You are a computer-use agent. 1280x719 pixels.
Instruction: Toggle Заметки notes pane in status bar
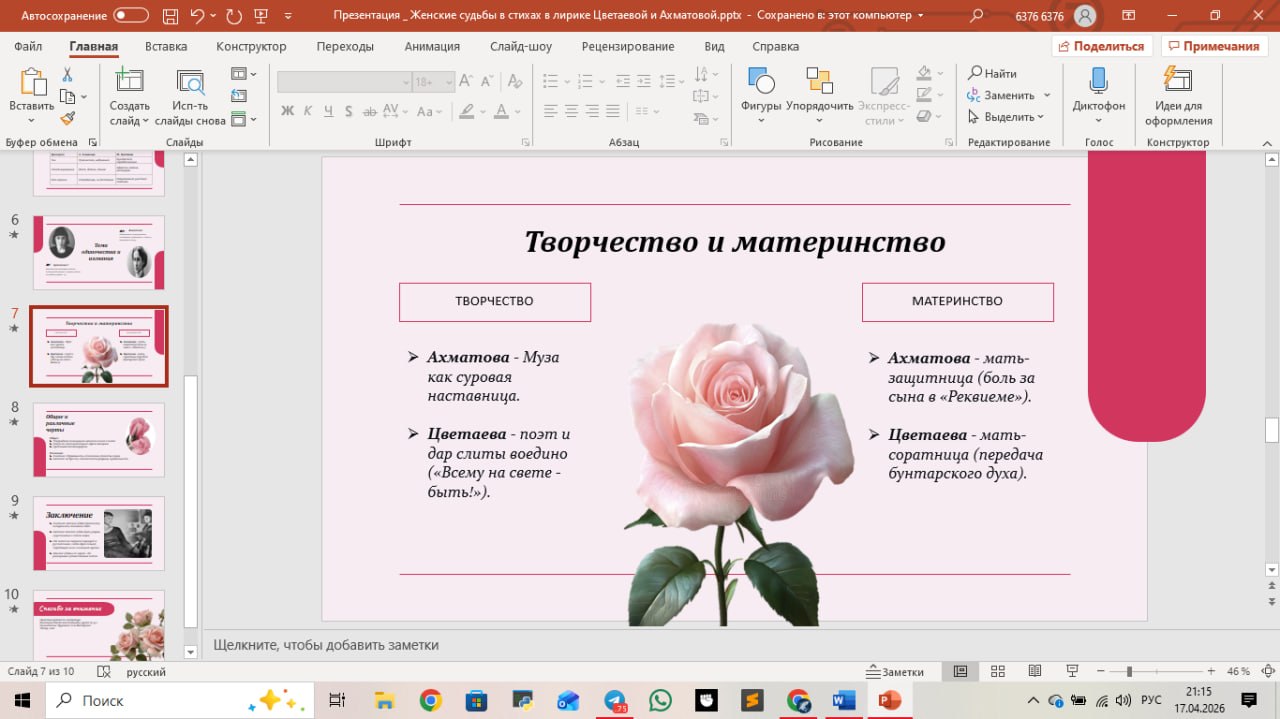click(896, 672)
